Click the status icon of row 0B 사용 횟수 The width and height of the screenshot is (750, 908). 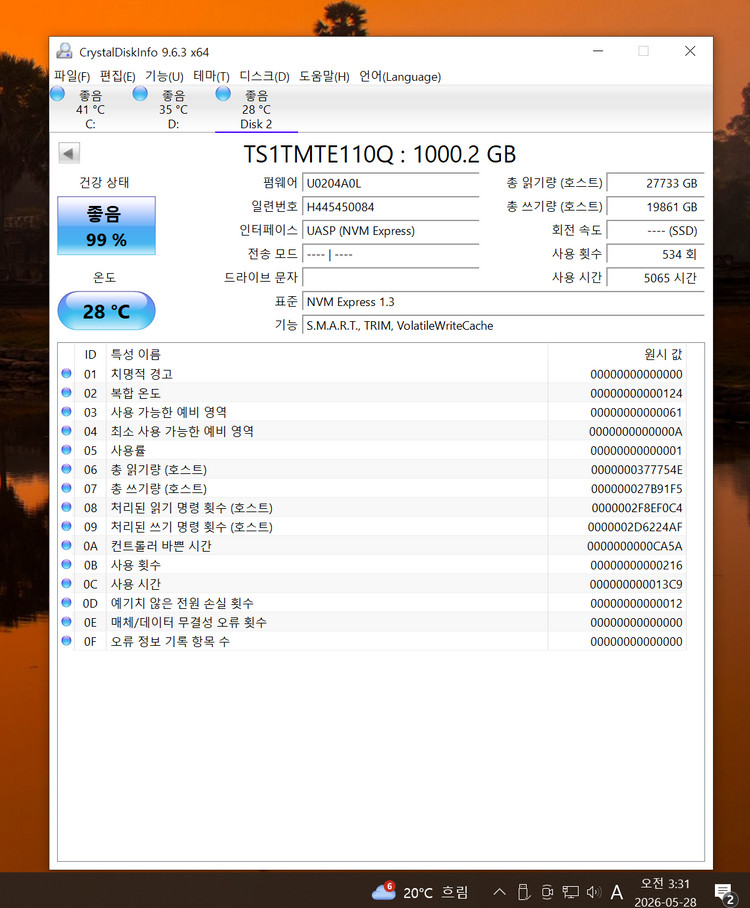click(67, 565)
